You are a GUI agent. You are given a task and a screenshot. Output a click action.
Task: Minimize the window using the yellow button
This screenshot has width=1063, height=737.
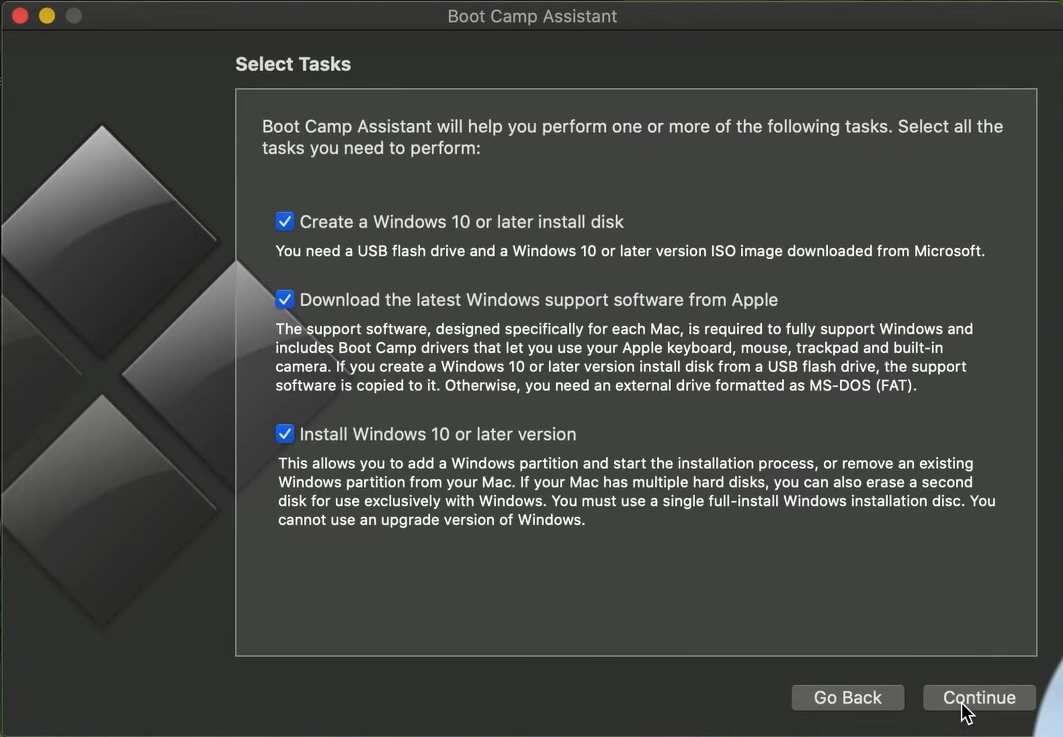click(x=47, y=16)
